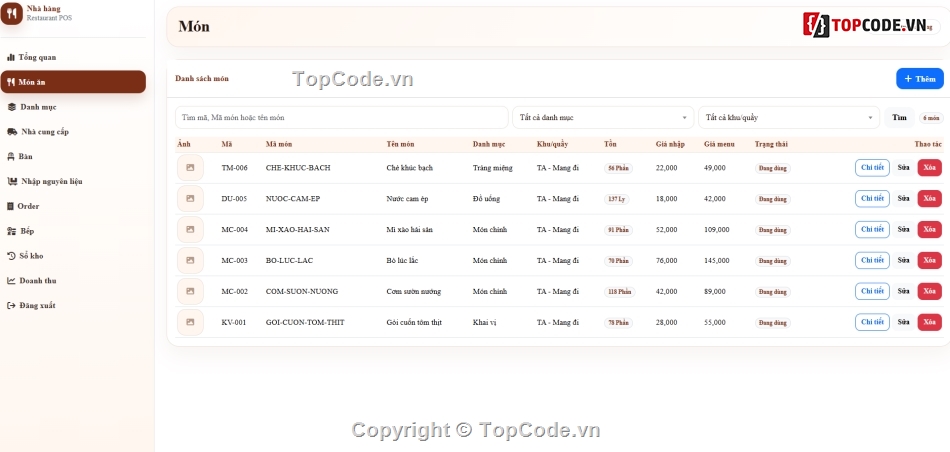
Task: Open Chi tiết for Nước cam ép
Action: 872,199
